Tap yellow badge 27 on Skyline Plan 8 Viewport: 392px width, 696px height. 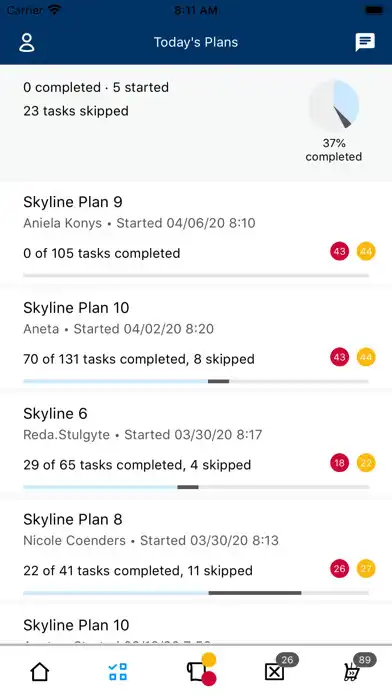click(x=366, y=569)
